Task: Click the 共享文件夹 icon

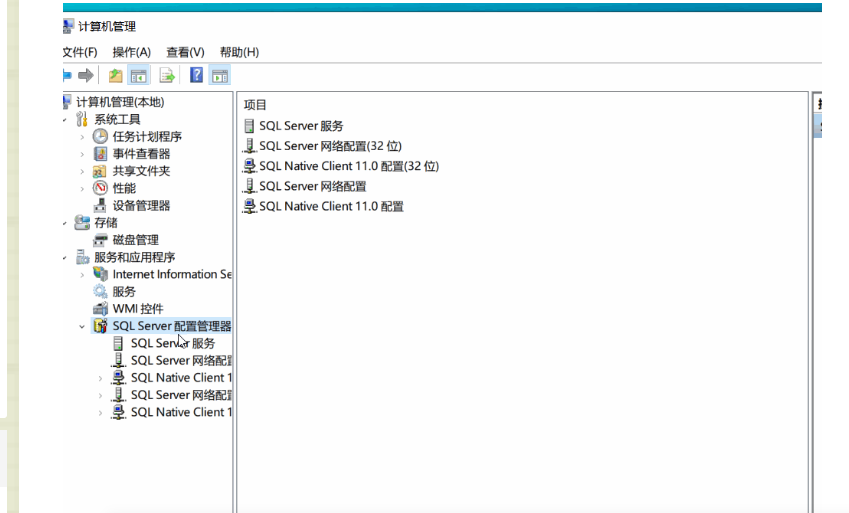Action: pos(100,171)
